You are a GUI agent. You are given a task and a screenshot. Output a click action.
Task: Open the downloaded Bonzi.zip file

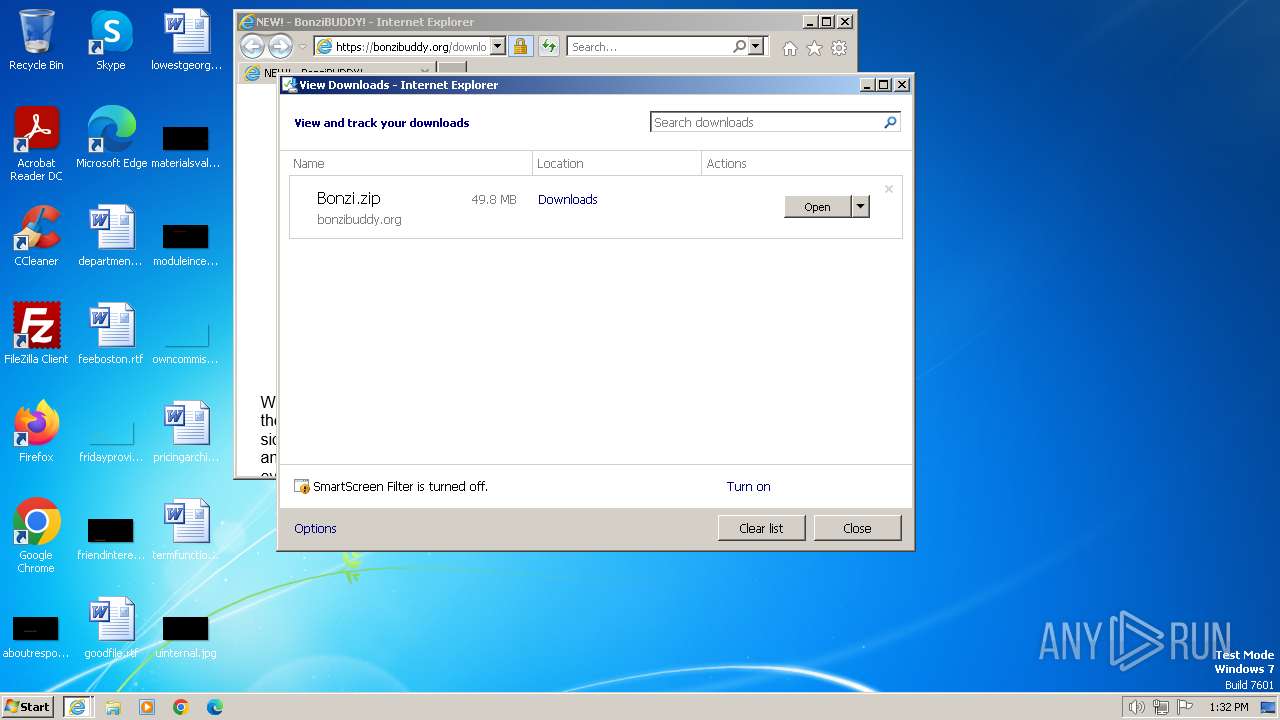pos(817,206)
